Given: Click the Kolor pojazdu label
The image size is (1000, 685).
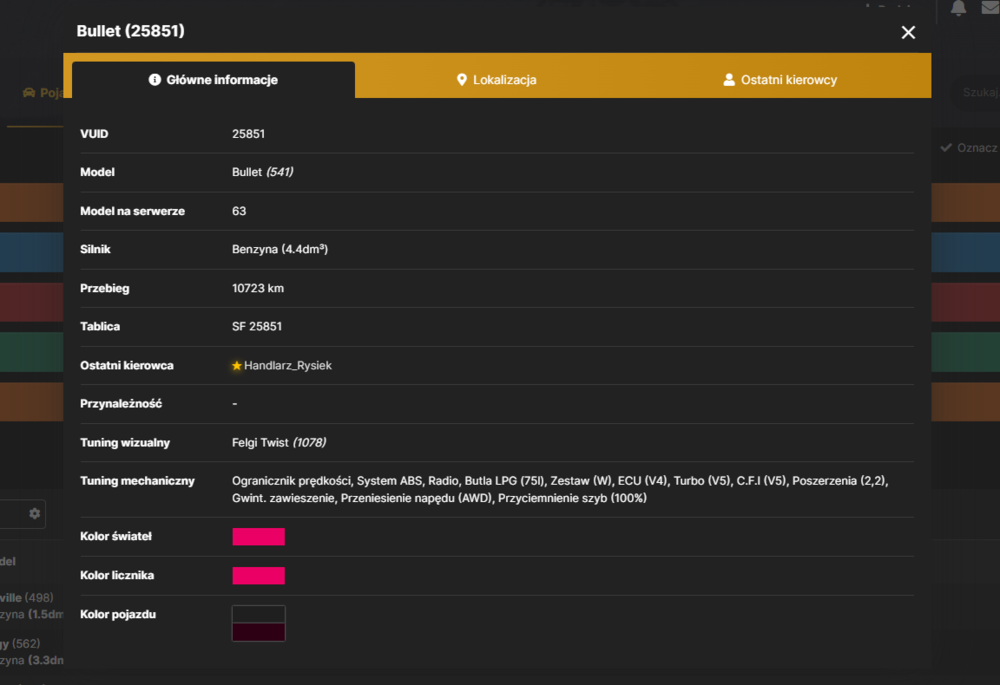Looking at the screenshot, I should [118, 614].
